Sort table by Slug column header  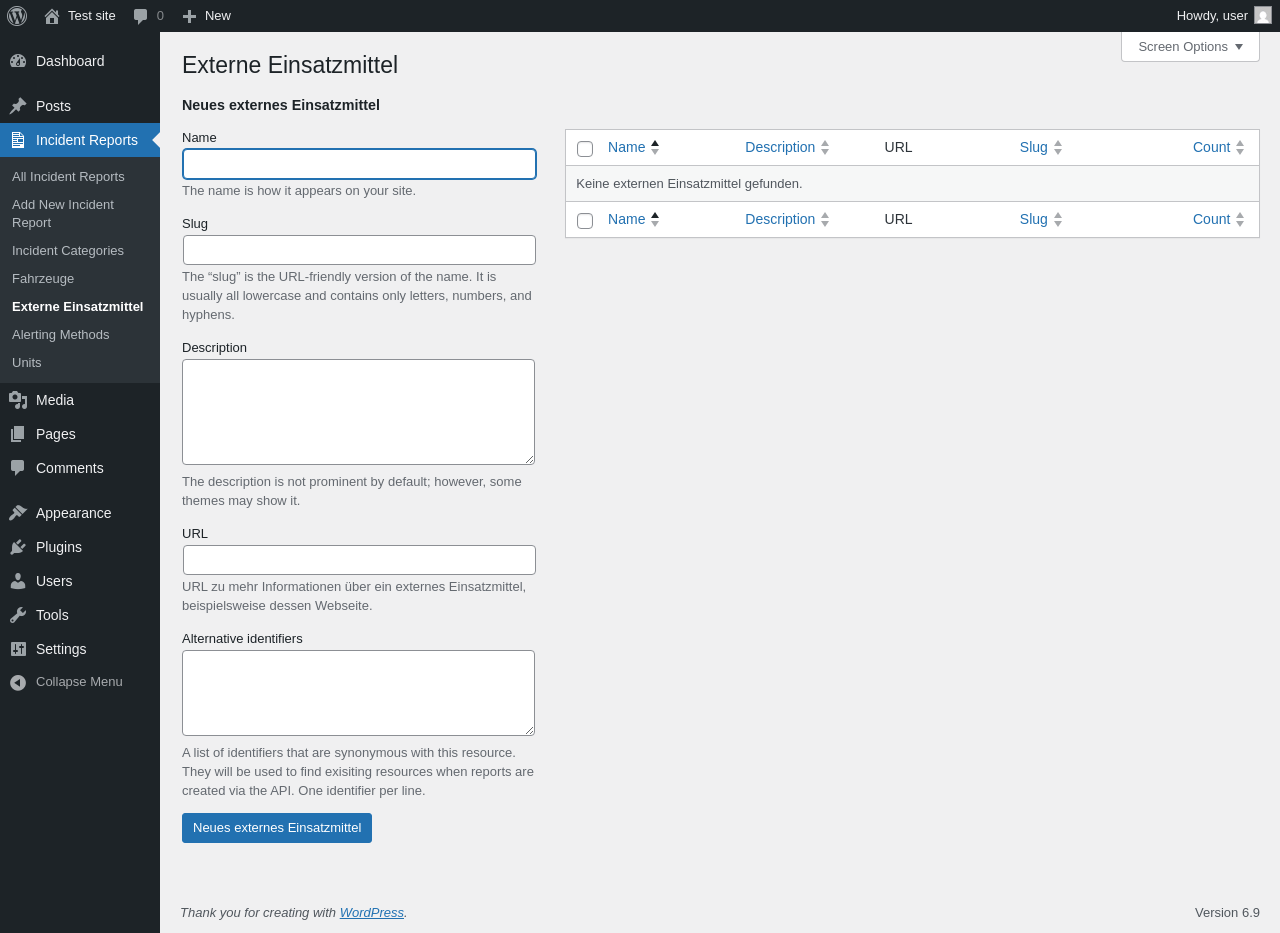1034,147
